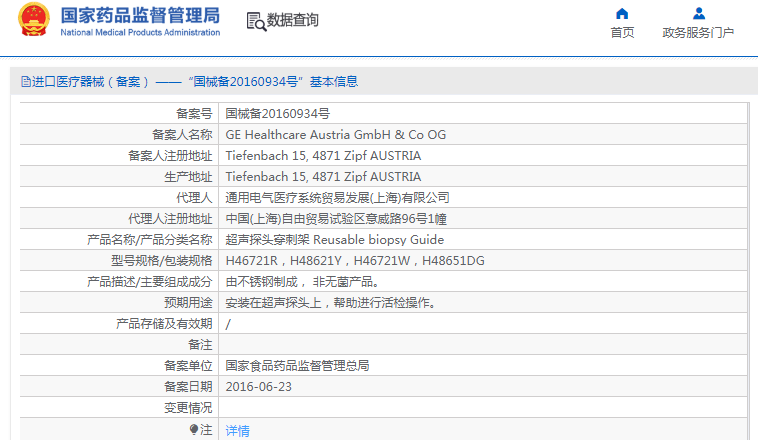The width and height of the screenshot is (758, 440).
Task: Go to 首页 text link
Action: [622, 32]
